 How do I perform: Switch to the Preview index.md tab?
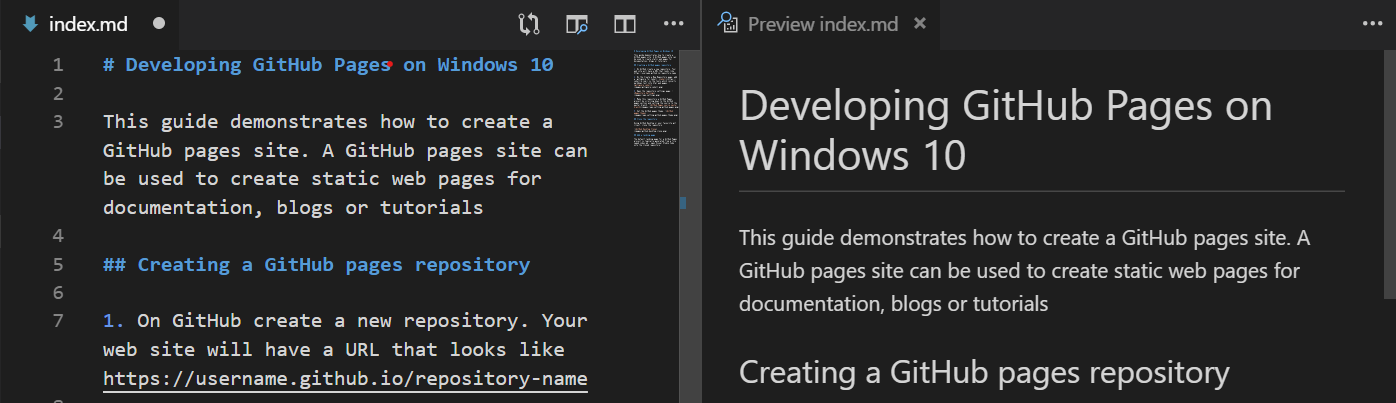coord(822,24)
